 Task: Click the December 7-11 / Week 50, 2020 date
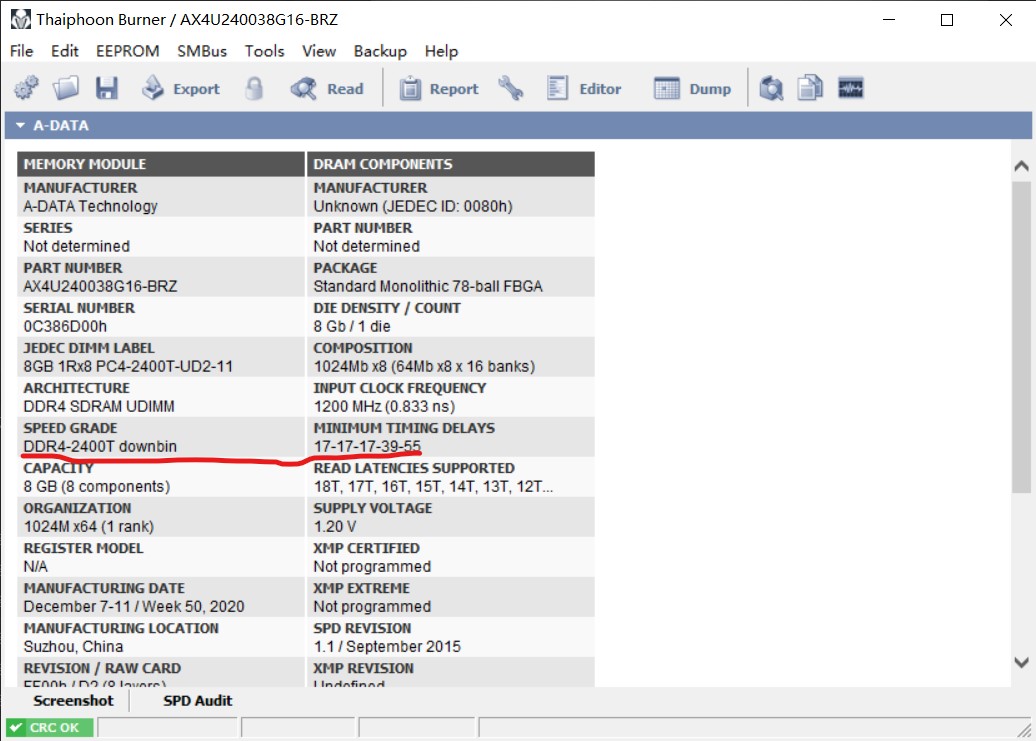point(134,606)
